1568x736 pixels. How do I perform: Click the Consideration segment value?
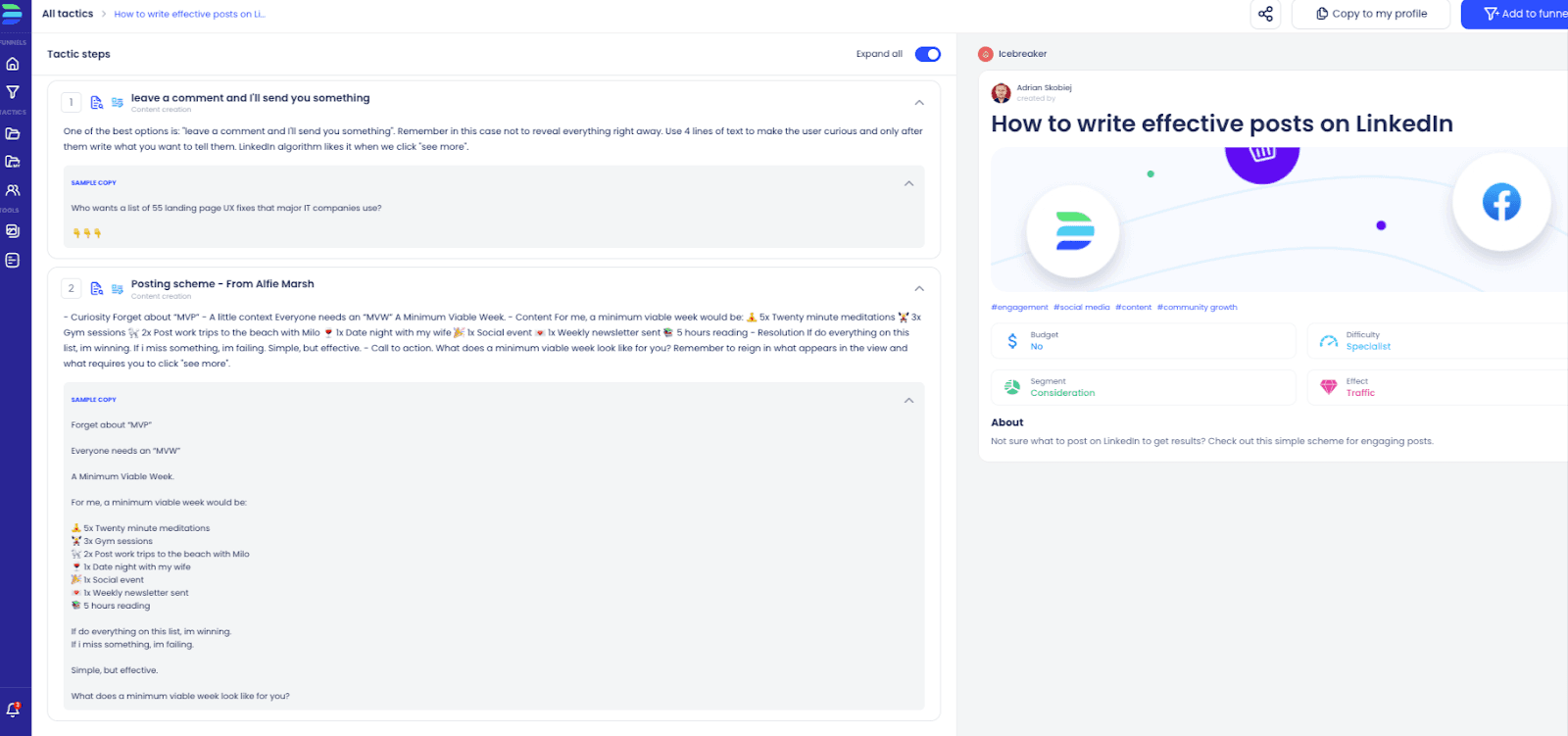pos(1062,393)
